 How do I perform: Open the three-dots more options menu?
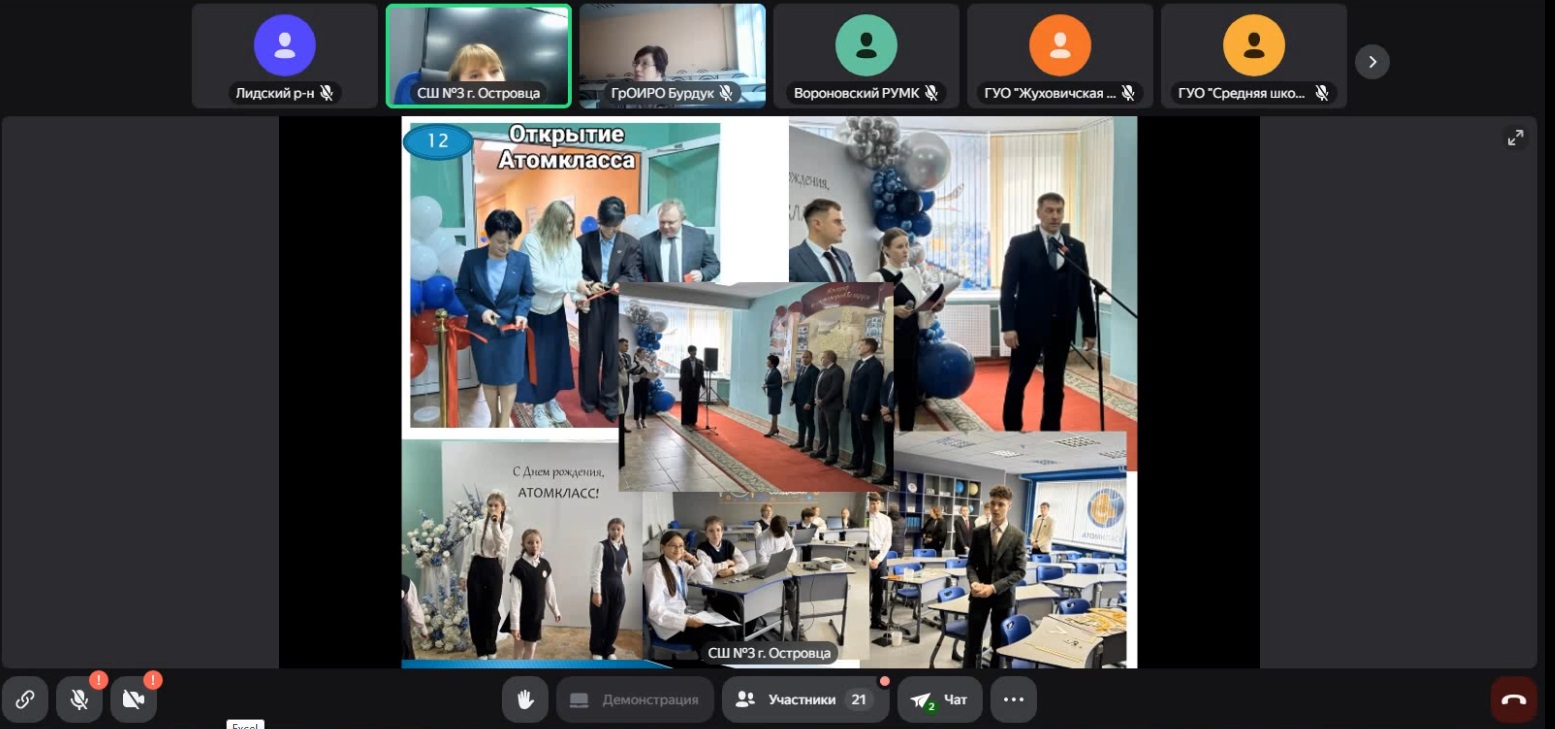click(x=1013, y=700)
